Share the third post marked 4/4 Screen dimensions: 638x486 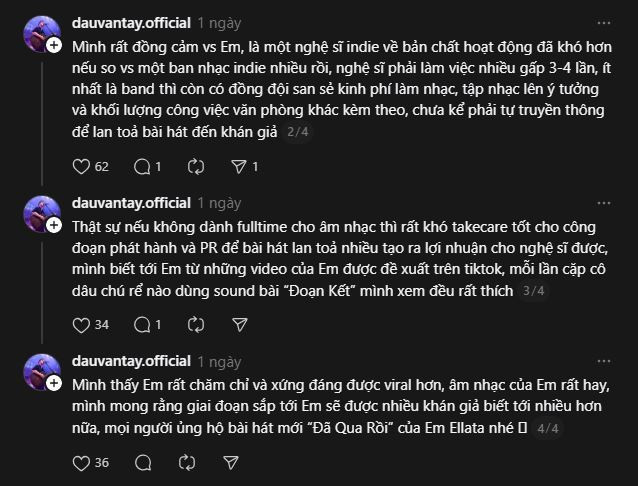pyautogui.click(x=230, y=462)
